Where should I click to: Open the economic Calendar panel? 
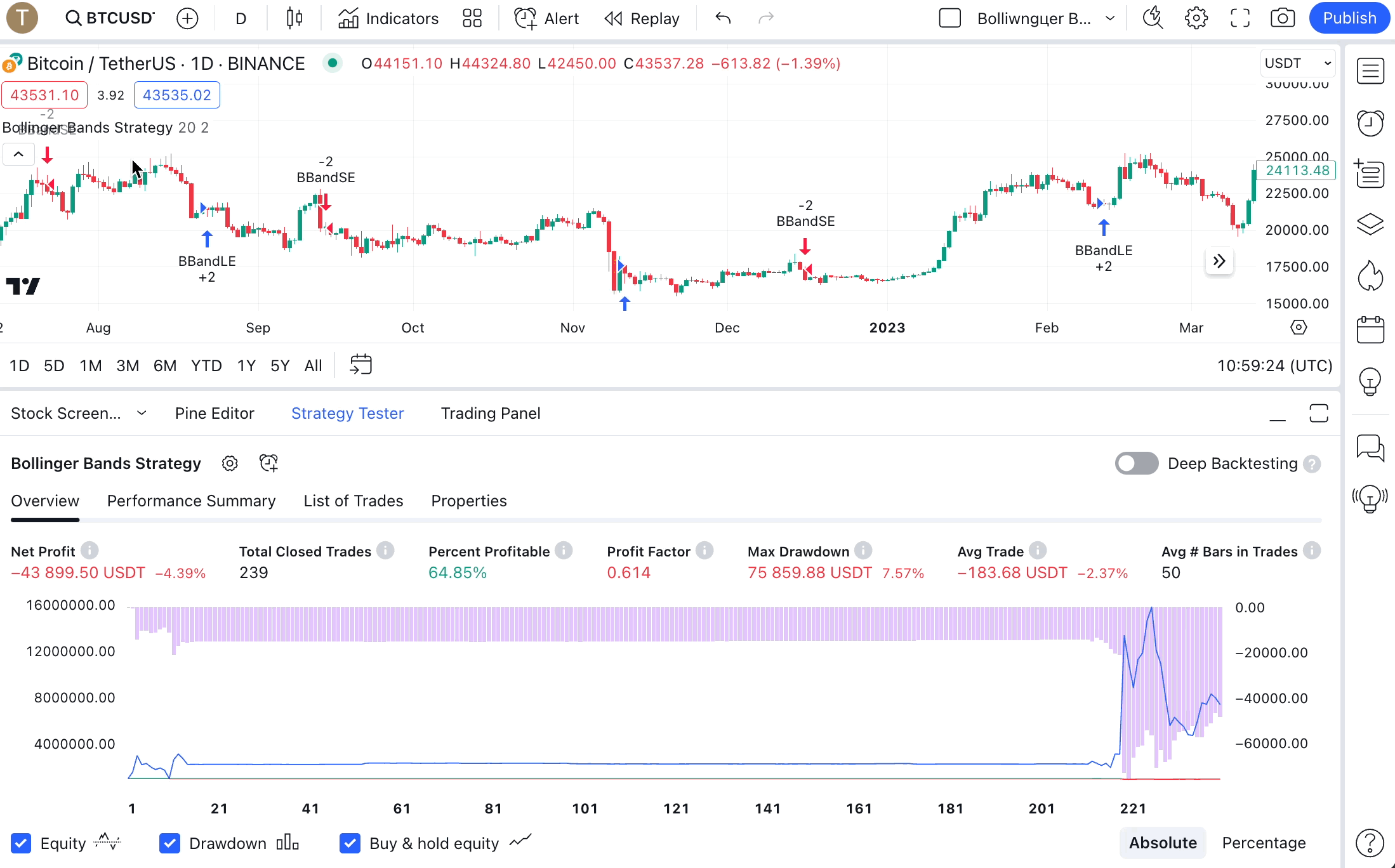1370,329
